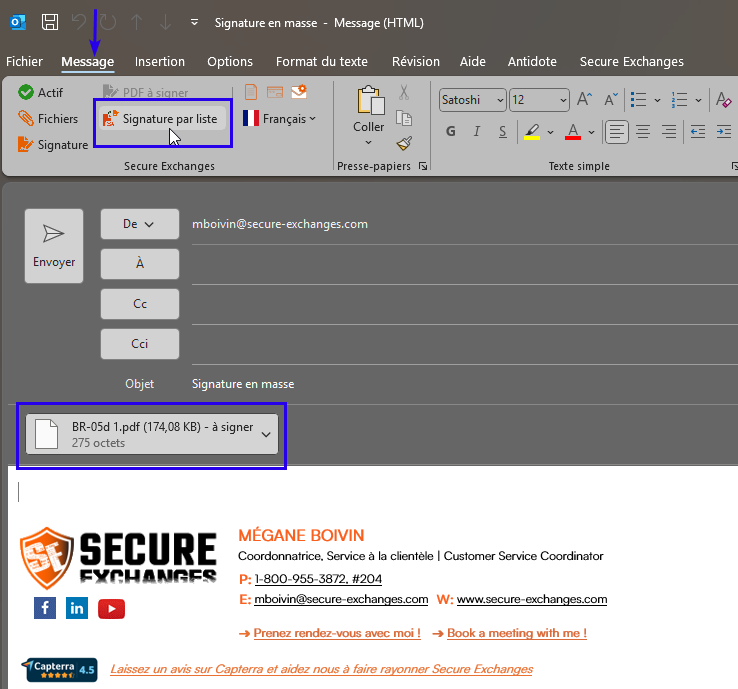Open the Fichier tab
Image resolution: width=738 pixels, height=689 pixels.
pos(24,62)
